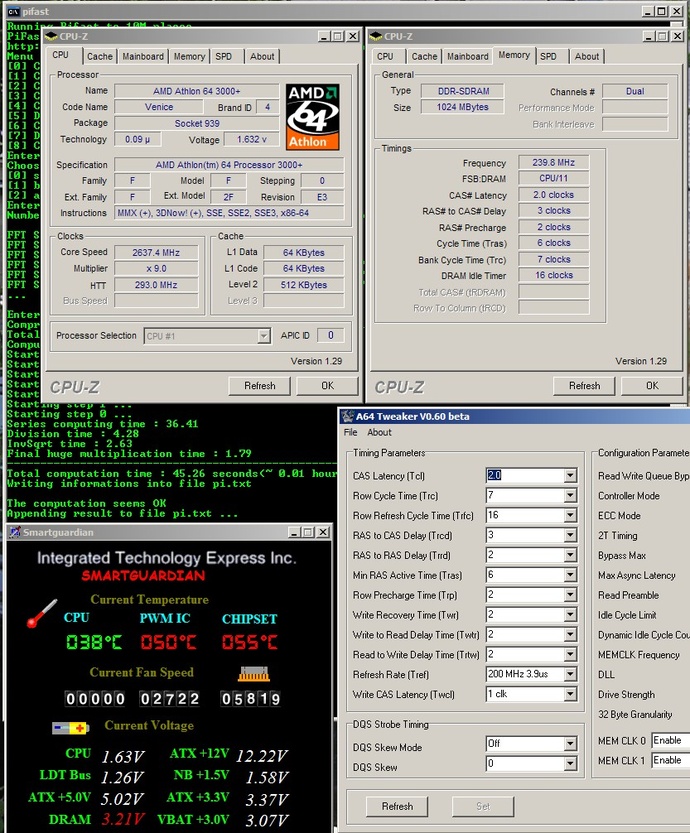Click the Size 1024 MBytes value

[463, 107]
